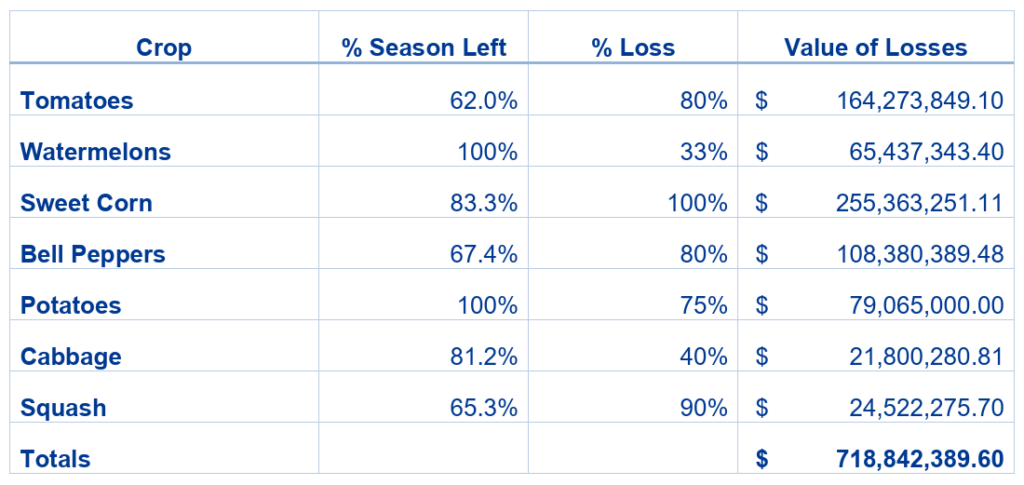
Task: Select Cabbage's 81.2% season left cell
Action: (x=484, y=357)
